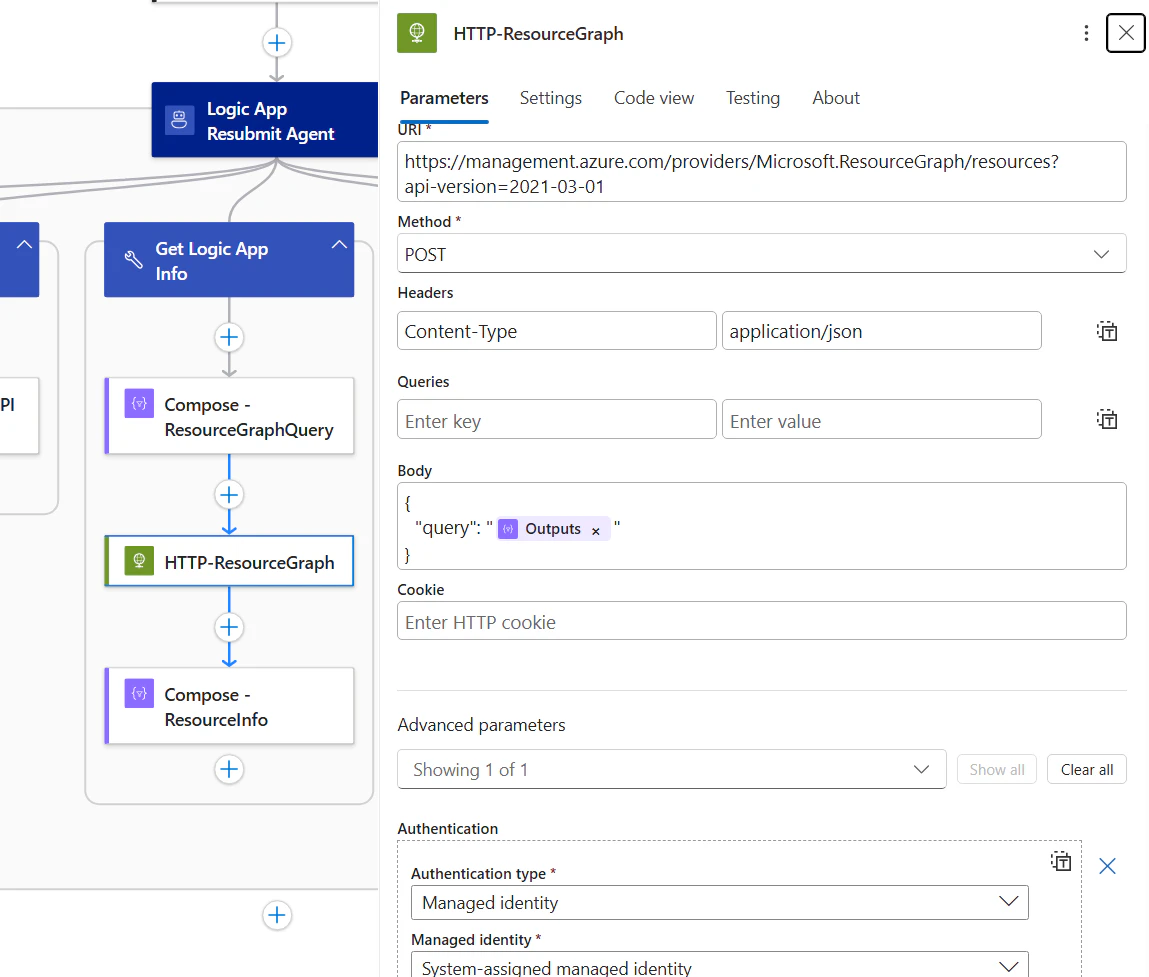The height and width of the screenshot is (977, 1149).
Task: Click the Enter HTTP cookie field
Action: [761, 621]
